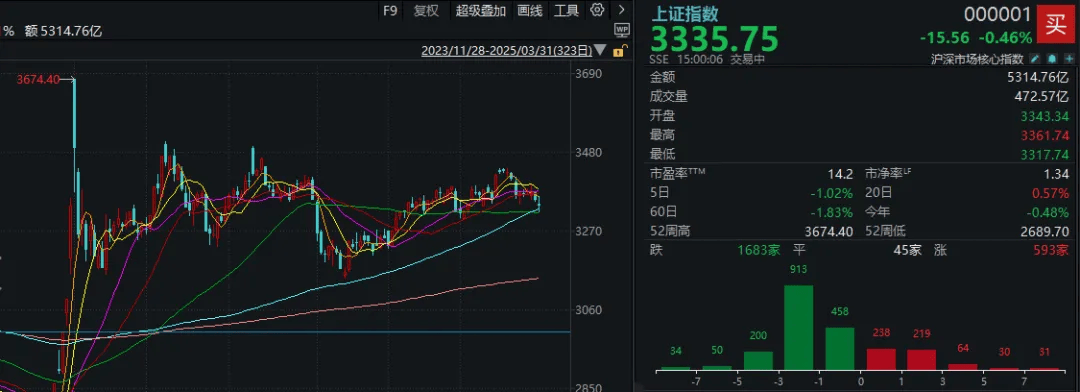Click the 3674.40 high marker on chart

click(38, 80)
